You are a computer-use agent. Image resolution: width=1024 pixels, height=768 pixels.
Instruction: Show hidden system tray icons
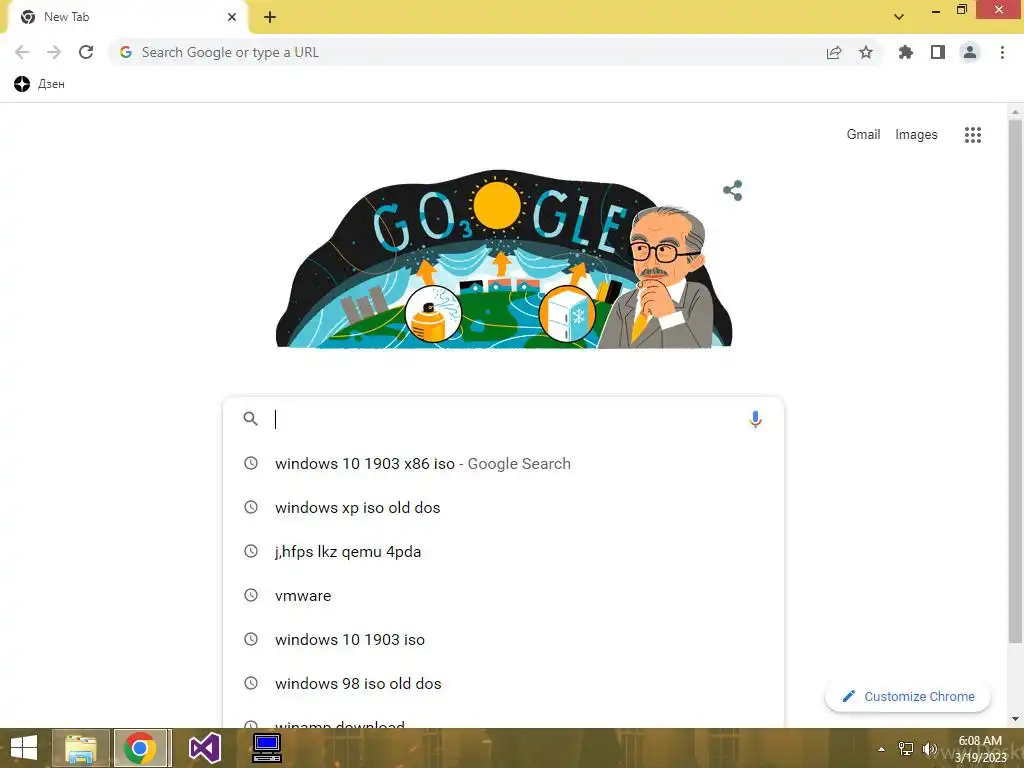pyautogui.click(x=881, y=749)
